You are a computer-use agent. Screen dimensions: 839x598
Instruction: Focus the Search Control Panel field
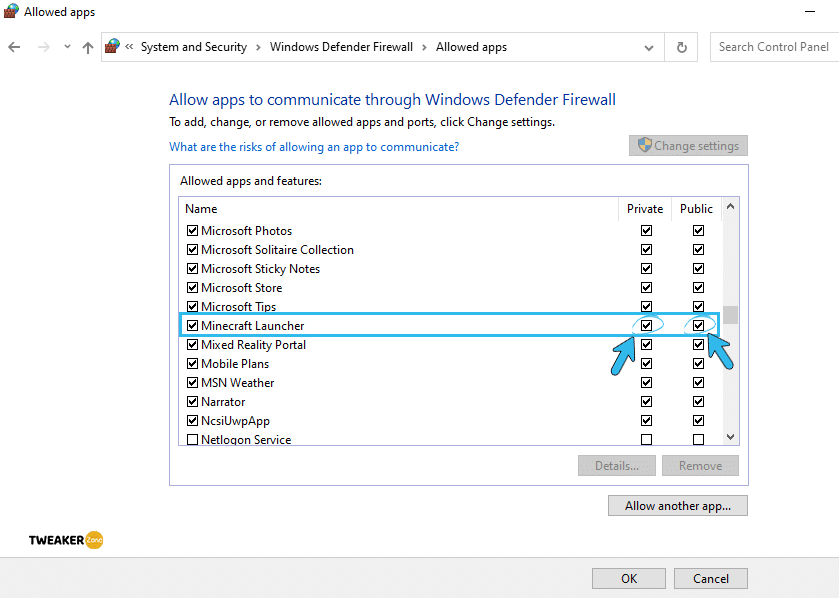click(x=774, y=47)
